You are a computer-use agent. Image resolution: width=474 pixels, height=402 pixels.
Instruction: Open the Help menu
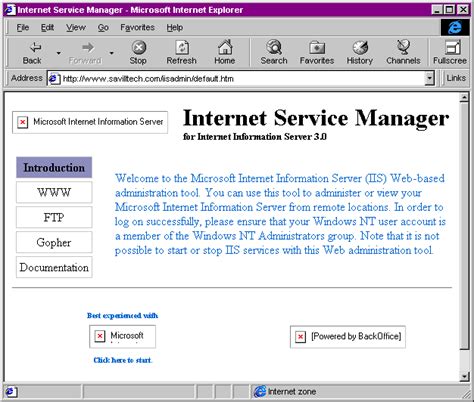[175, 27]
